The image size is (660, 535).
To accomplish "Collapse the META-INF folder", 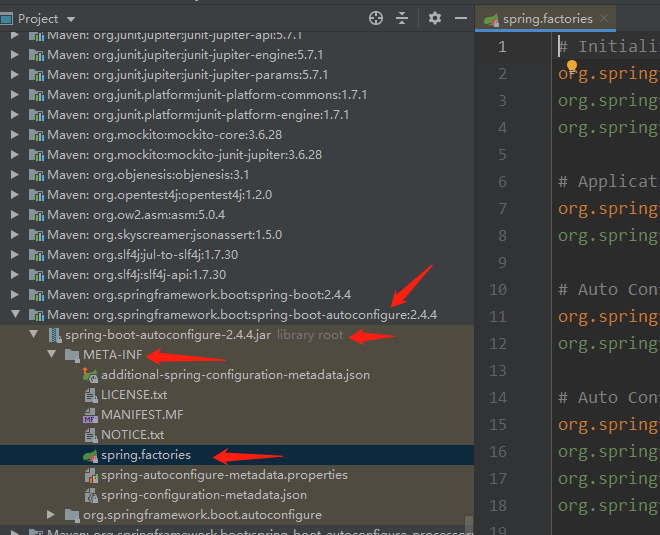I will [51, 354].
